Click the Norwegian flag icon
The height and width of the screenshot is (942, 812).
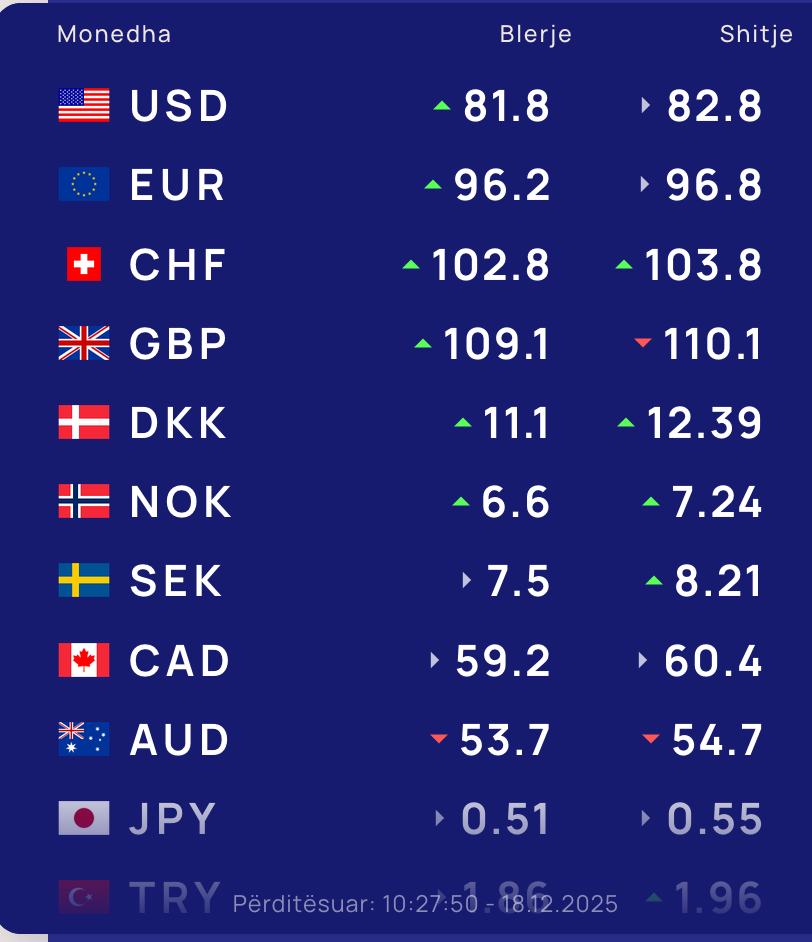(84, 502)
